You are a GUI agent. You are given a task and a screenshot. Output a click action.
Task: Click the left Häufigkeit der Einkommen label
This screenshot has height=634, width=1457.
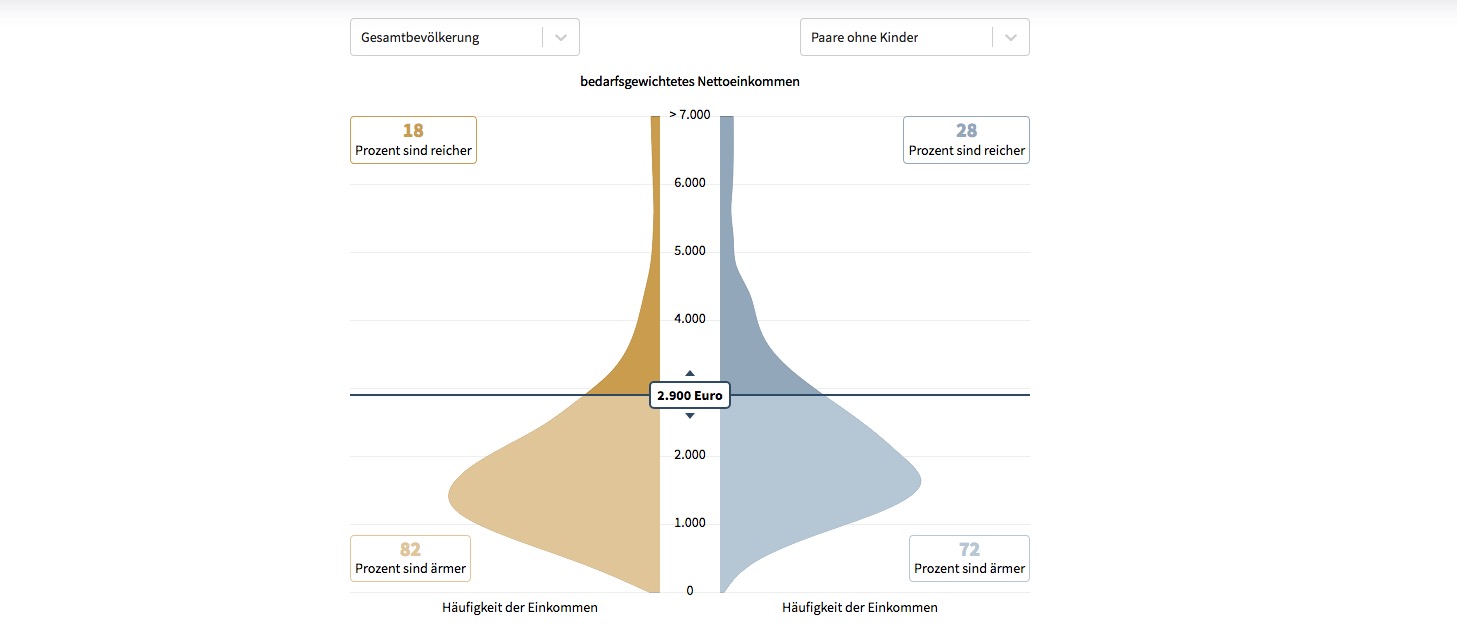[x=520, y=607]
